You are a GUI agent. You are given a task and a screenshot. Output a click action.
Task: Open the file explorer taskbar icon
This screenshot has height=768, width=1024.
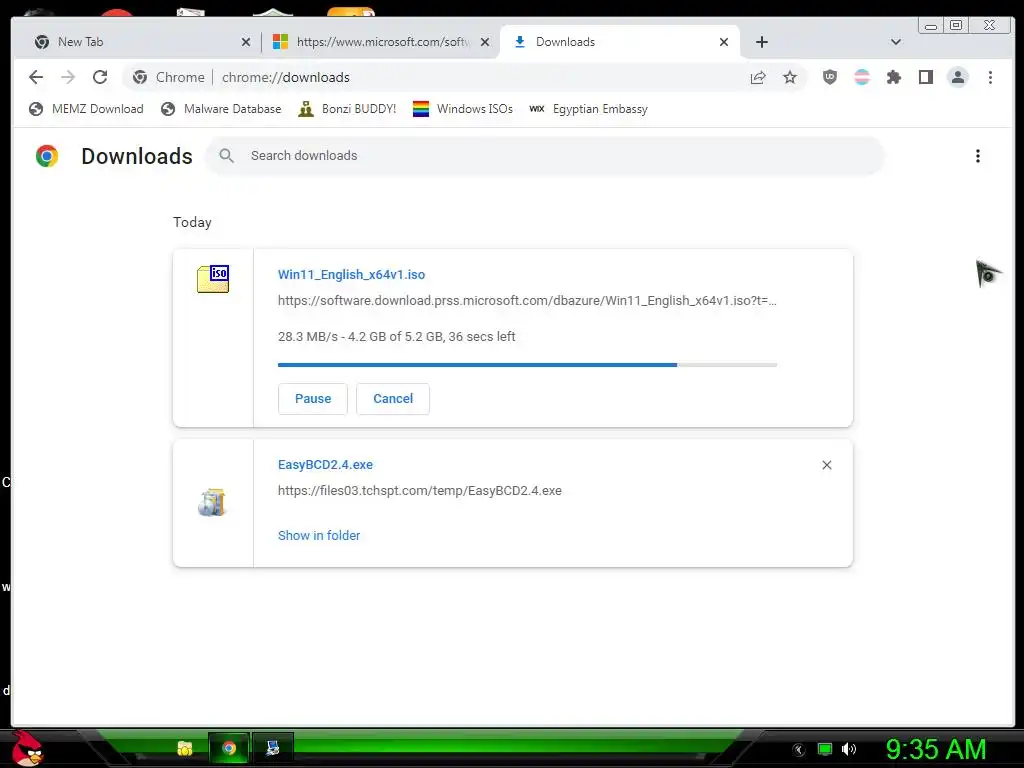click(x=185, y=748)
